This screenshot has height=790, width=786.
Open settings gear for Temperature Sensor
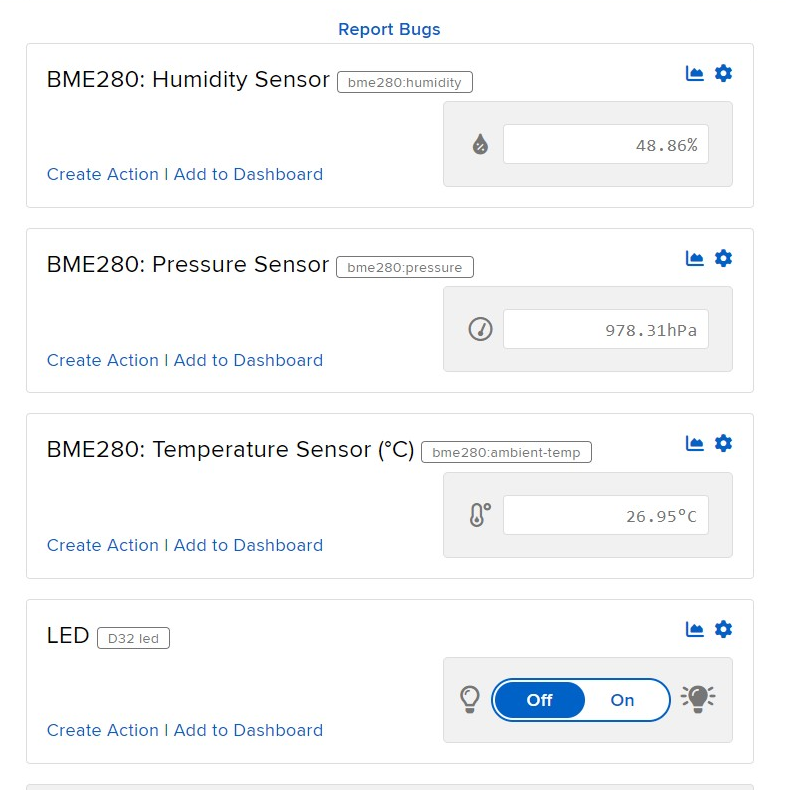723,443
